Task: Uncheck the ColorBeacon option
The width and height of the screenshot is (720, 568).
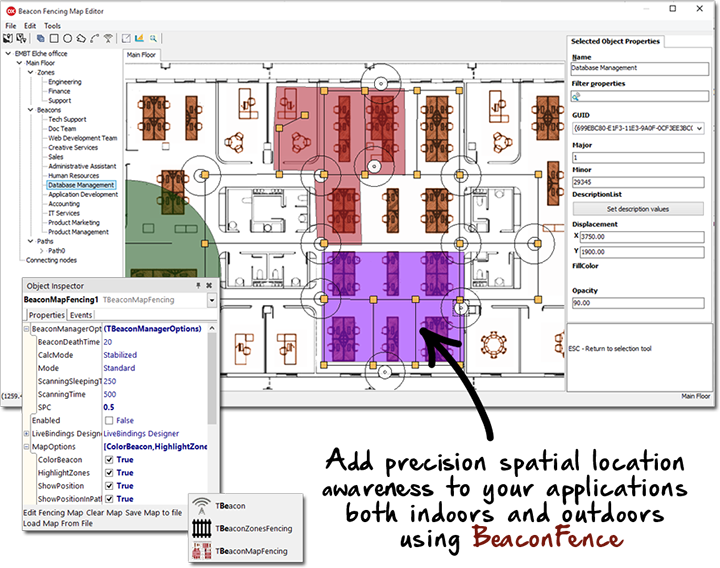Action: pos(109,460)
